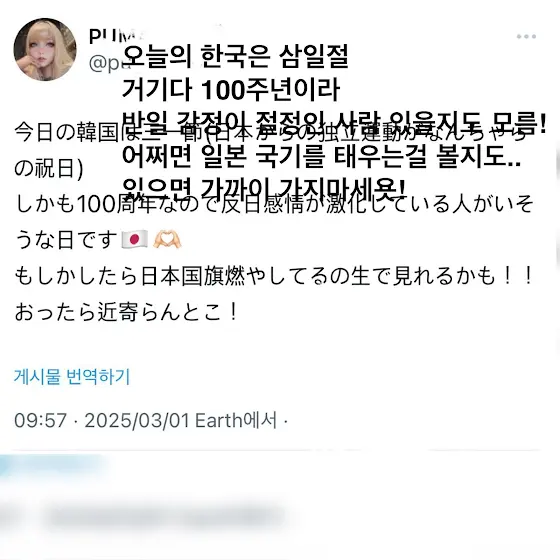Viewport: 560px width, 560px height.
Task: Click the blurred gray bar at bottom
Action: coord(164,517)
